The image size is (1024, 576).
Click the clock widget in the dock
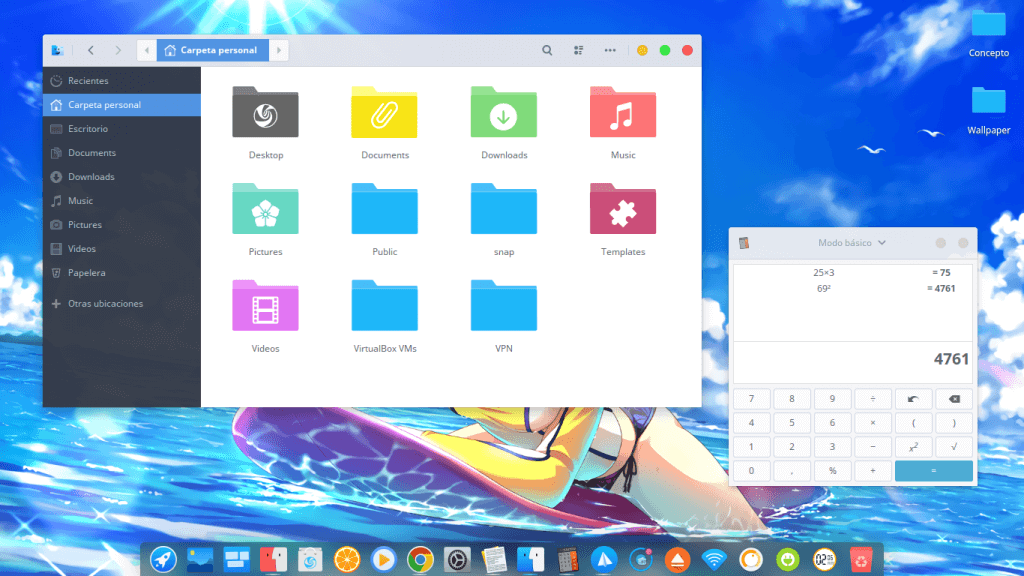[824, 560]
